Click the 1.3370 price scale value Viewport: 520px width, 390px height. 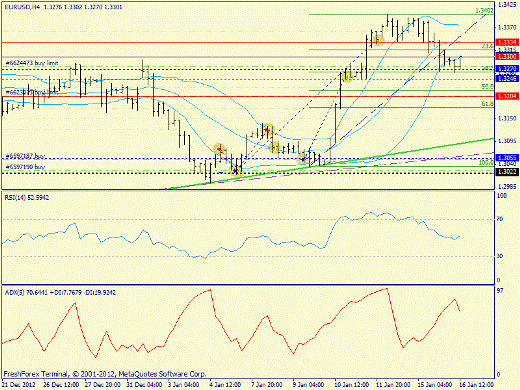[x=507, y=27]
